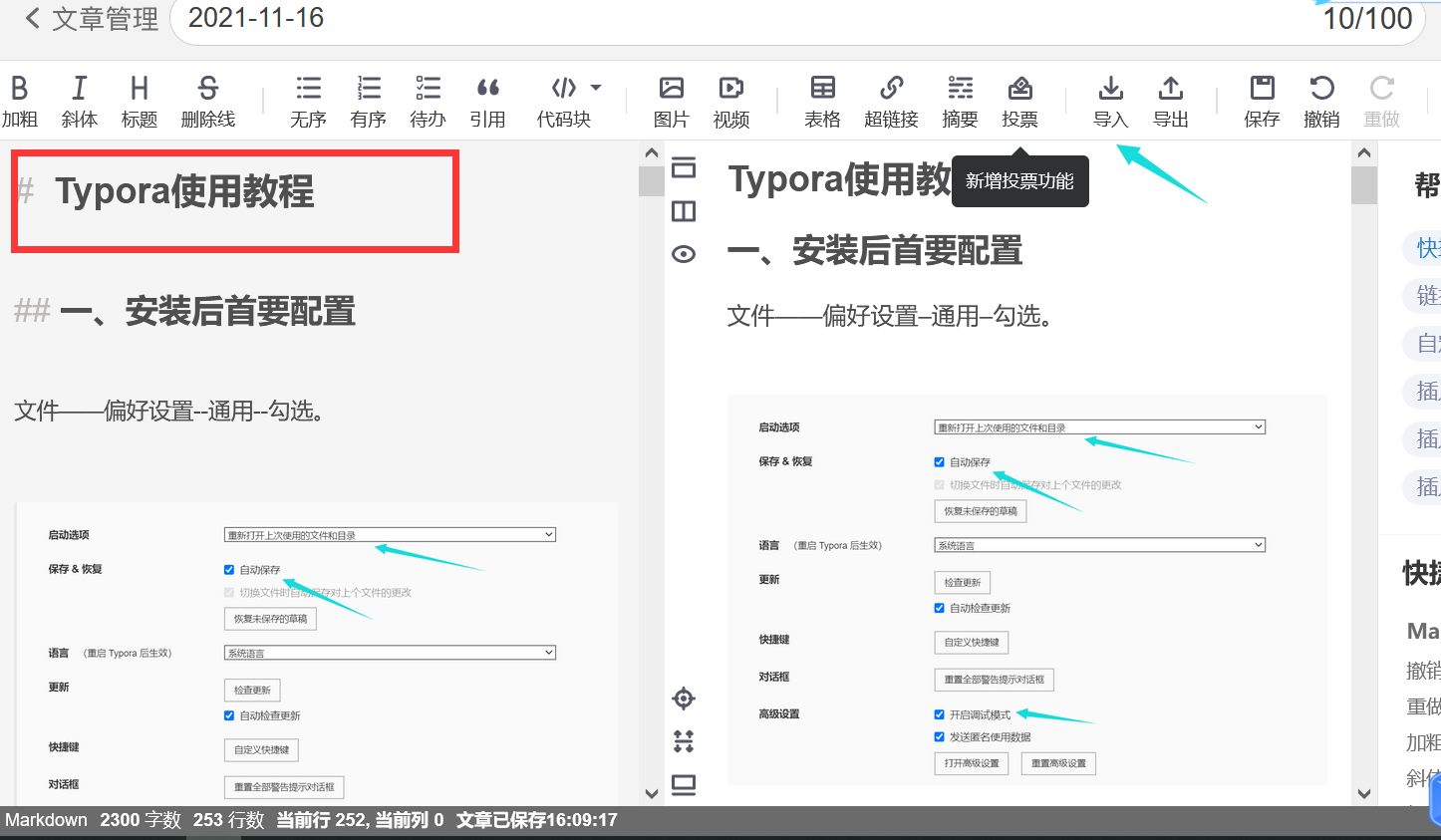Toggle the preview eye icon
This screenshot has height=840, width=1441.
click(684, 254)
